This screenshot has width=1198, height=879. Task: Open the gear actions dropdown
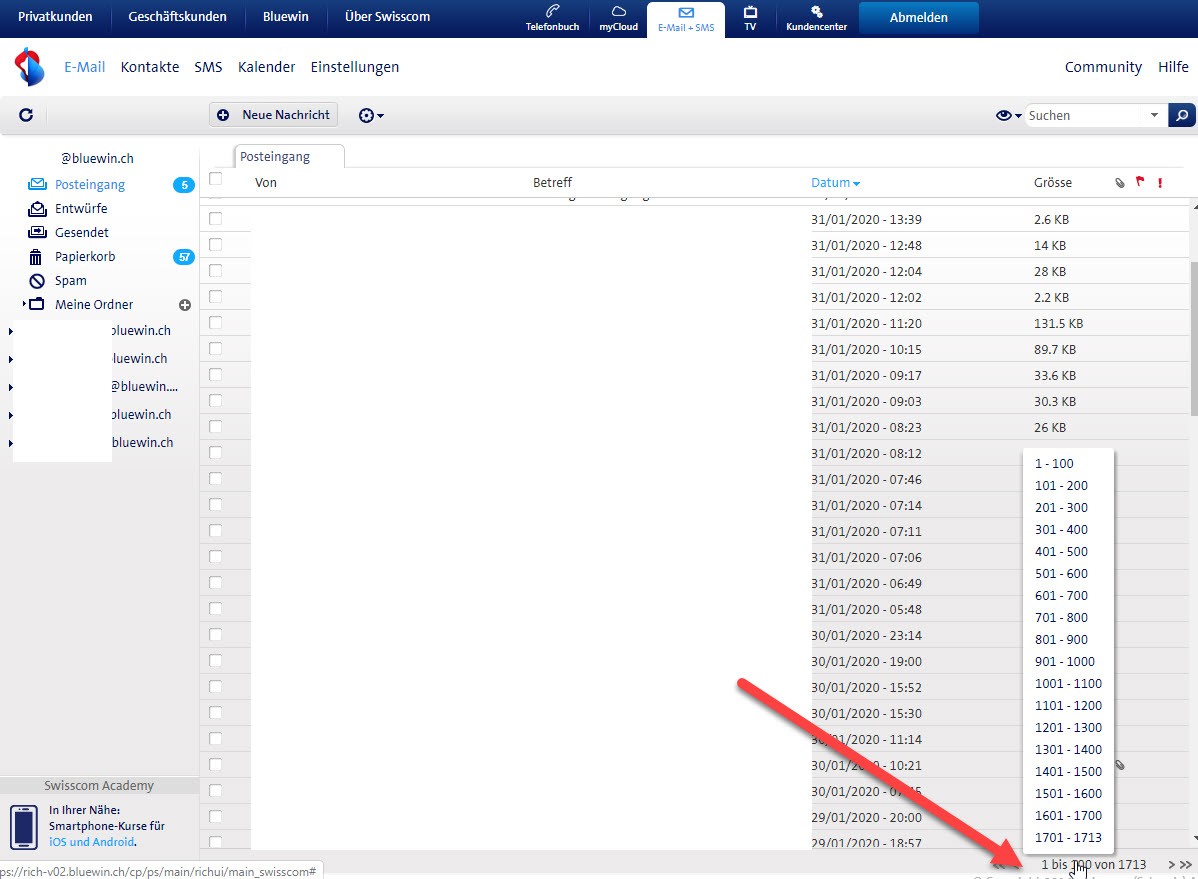pyautogui.click(x=371, y=115)
